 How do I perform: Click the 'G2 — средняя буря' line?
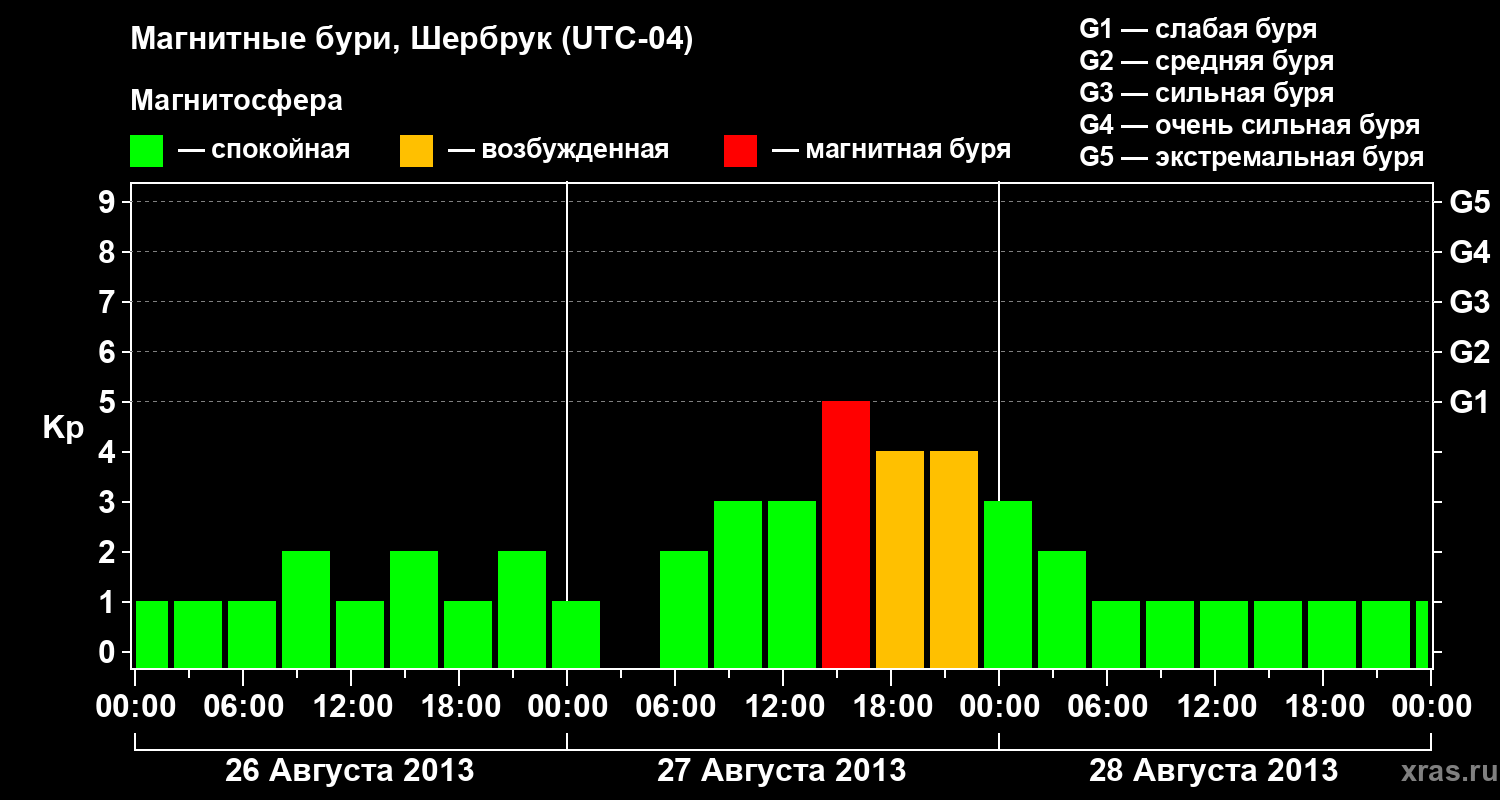pyautogui.click(x=1206, y=61)
